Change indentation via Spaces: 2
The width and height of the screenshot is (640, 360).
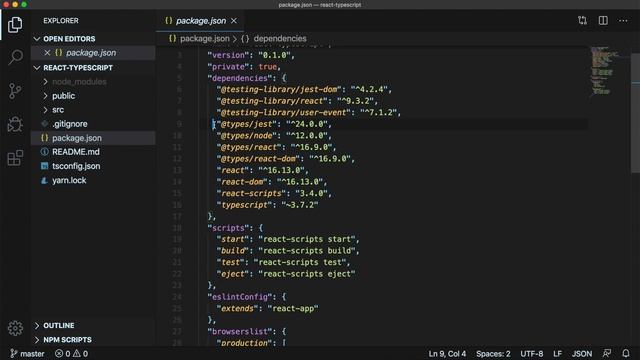pos(493,353)
